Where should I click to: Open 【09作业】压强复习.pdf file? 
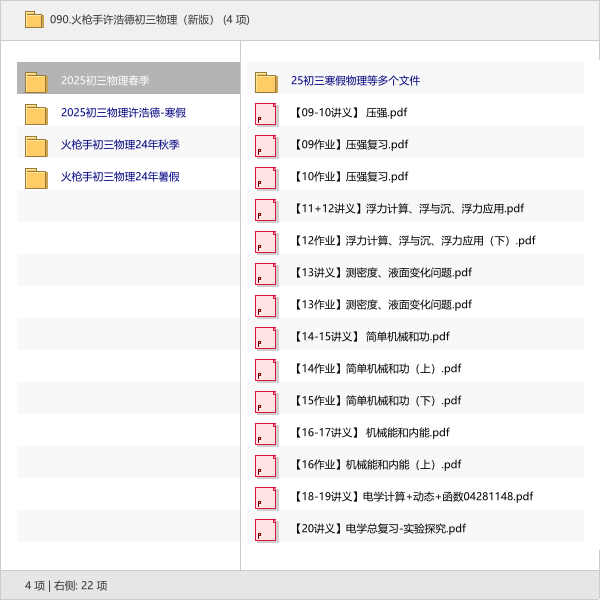pyautogui.click(x=350, y=145)
